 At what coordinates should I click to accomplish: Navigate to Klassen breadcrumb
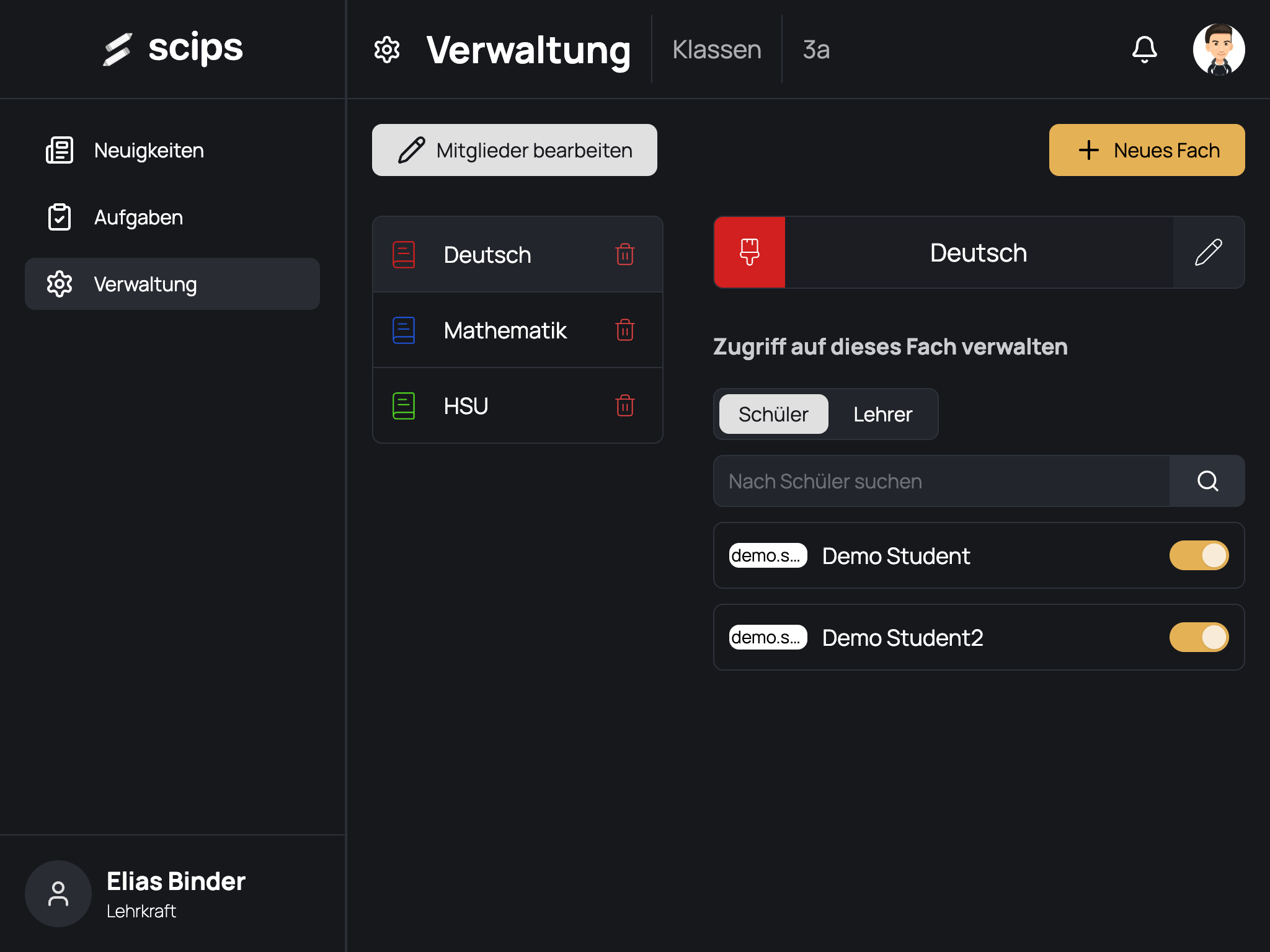pos(716,50)
